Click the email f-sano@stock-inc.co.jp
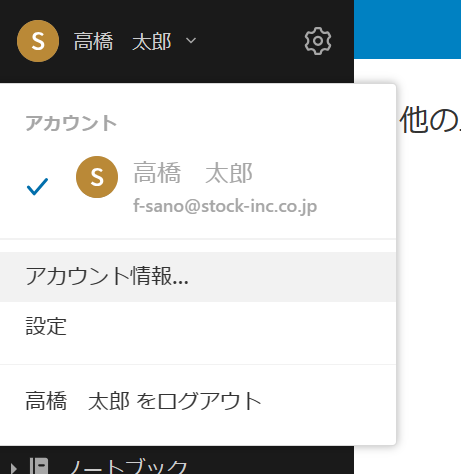Image resolution: width=461 pixels, height=474 pixels. coord(225,206)
